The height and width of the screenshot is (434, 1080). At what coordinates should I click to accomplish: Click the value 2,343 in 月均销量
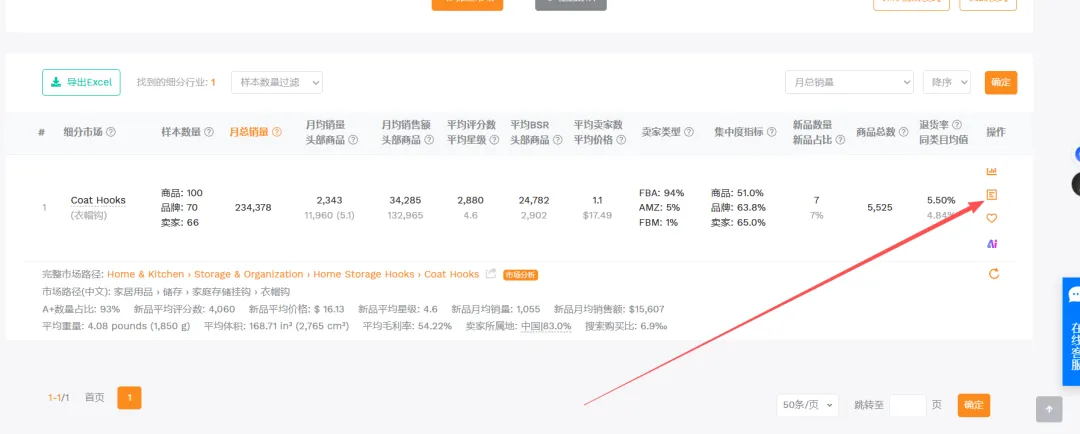329,200
